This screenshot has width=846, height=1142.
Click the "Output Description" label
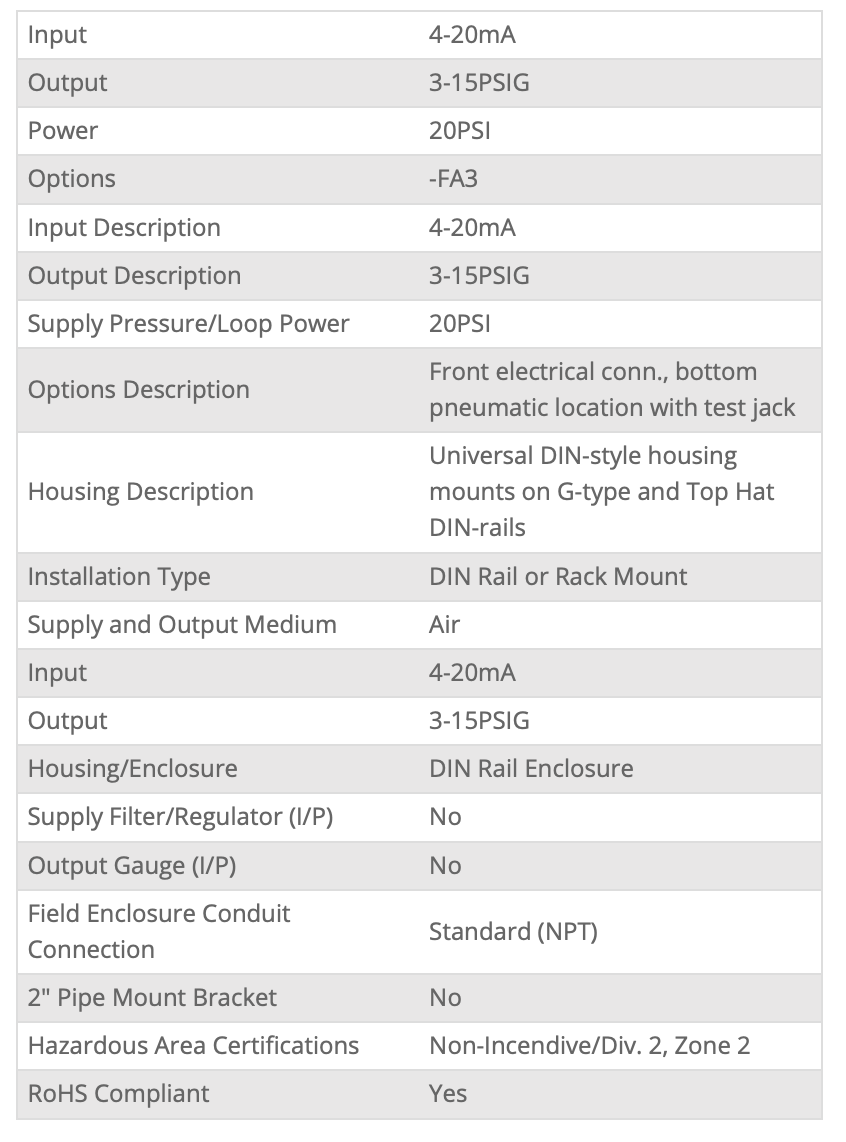click(134, 276)
